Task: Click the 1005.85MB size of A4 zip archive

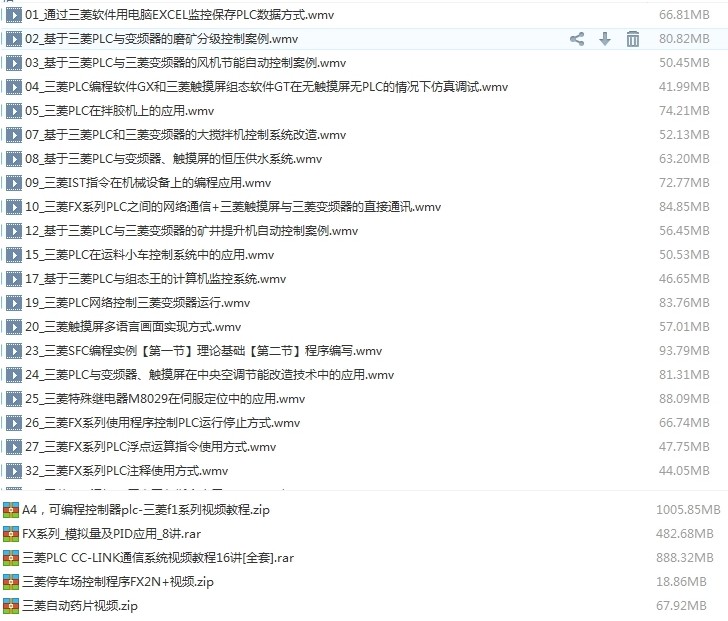Action: (688, 510)
